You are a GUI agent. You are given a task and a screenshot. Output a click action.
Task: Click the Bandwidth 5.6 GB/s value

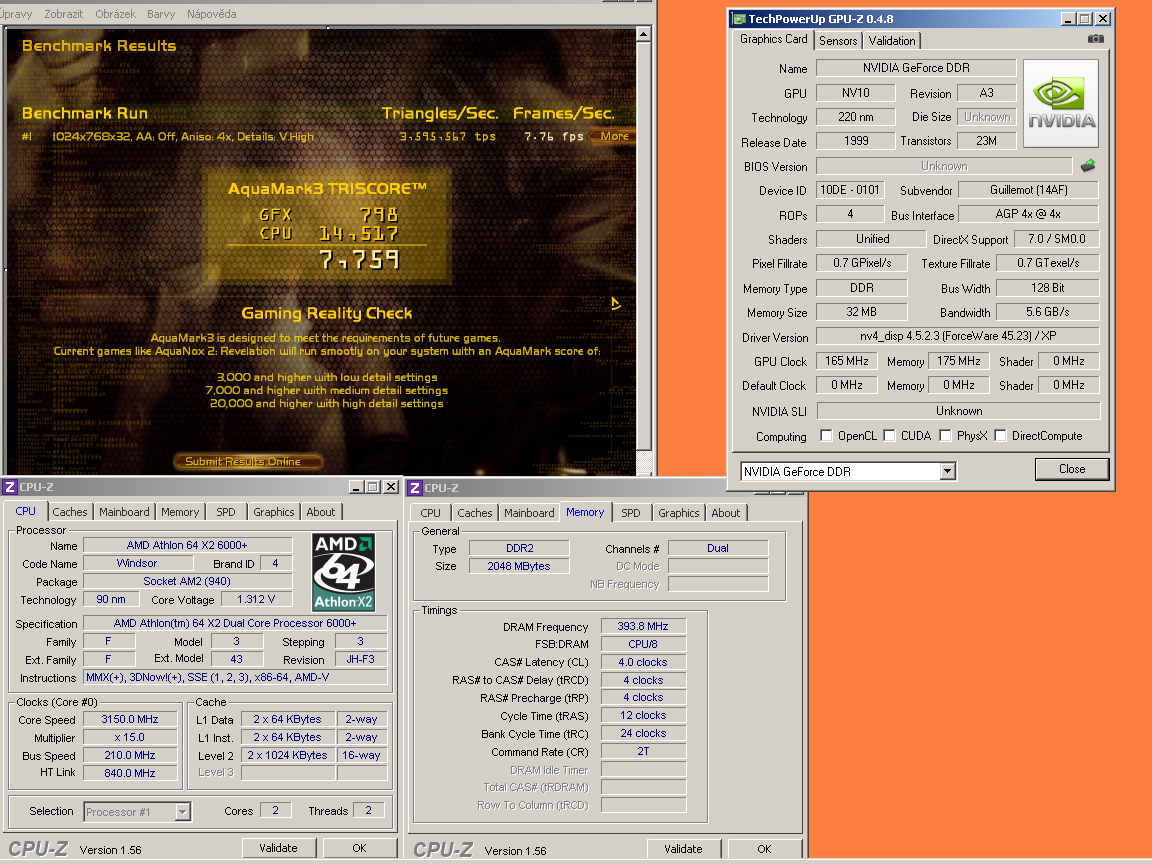pos(1048,312)
